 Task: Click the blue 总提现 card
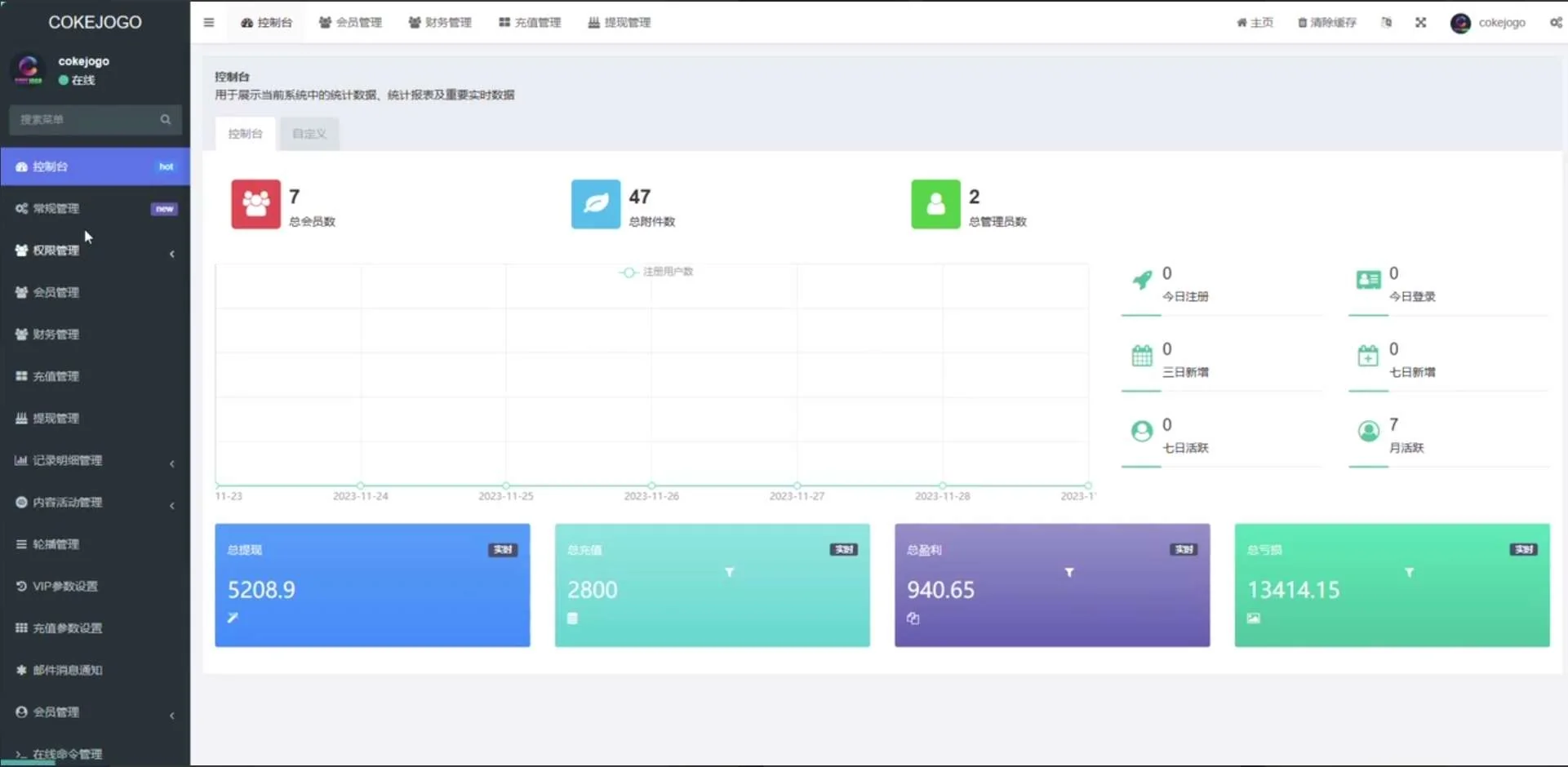click(x=372, y=585)
